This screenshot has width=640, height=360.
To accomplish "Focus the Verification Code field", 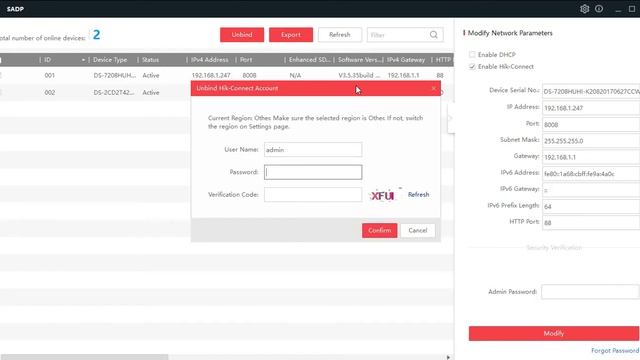I will (313, 195).
